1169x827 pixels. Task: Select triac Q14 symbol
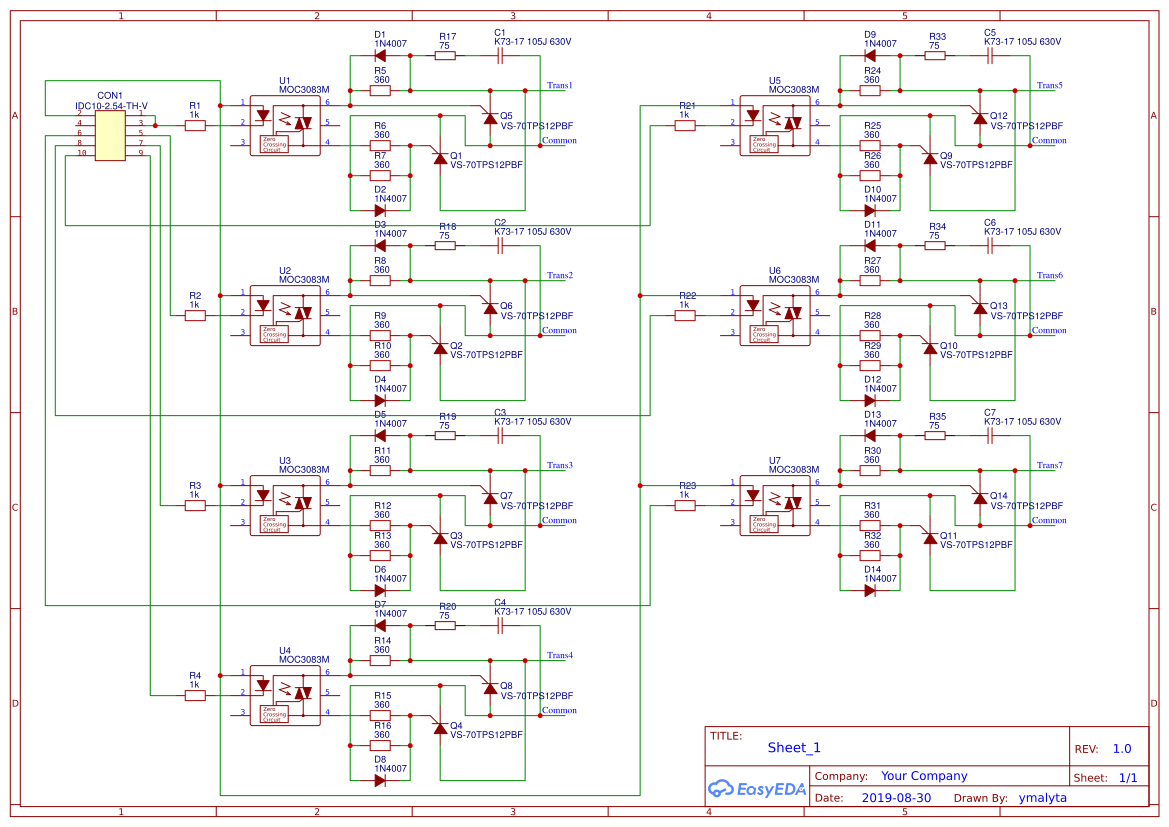[x=979, y=496]
